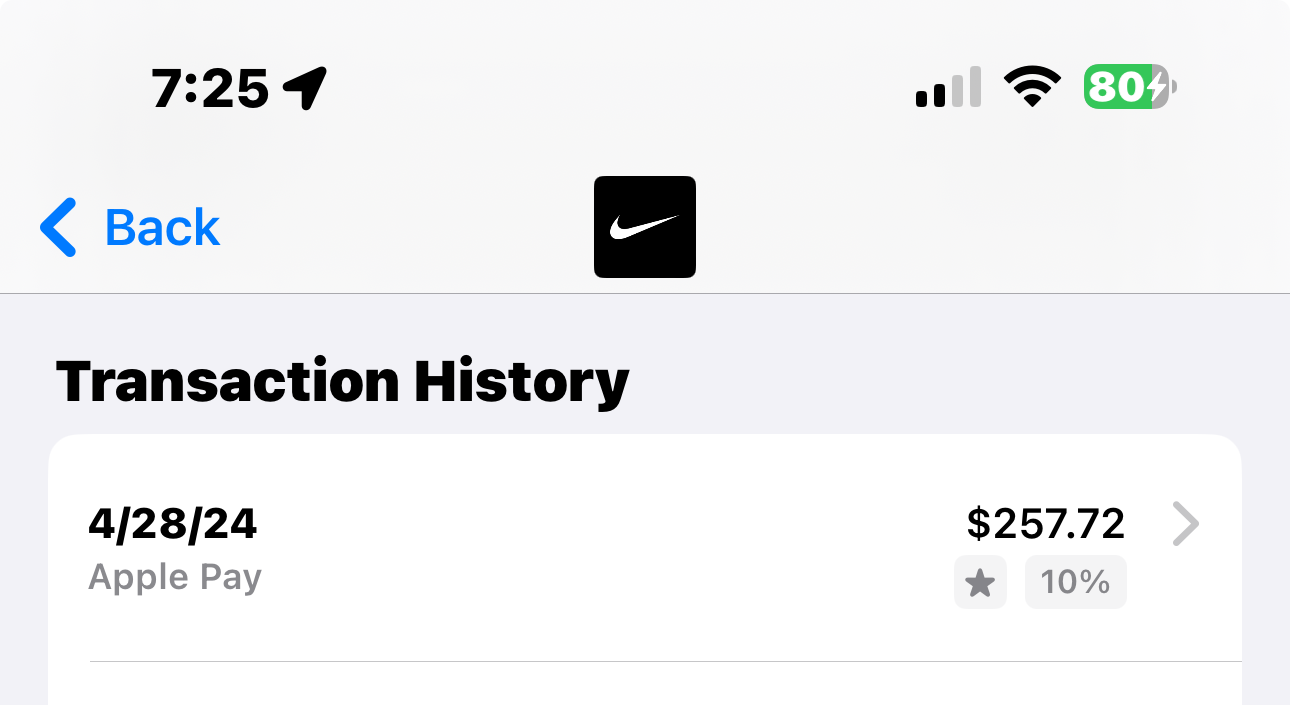
Task: Click the charging bolt on battery
Action: click(x=1158, y=88)
